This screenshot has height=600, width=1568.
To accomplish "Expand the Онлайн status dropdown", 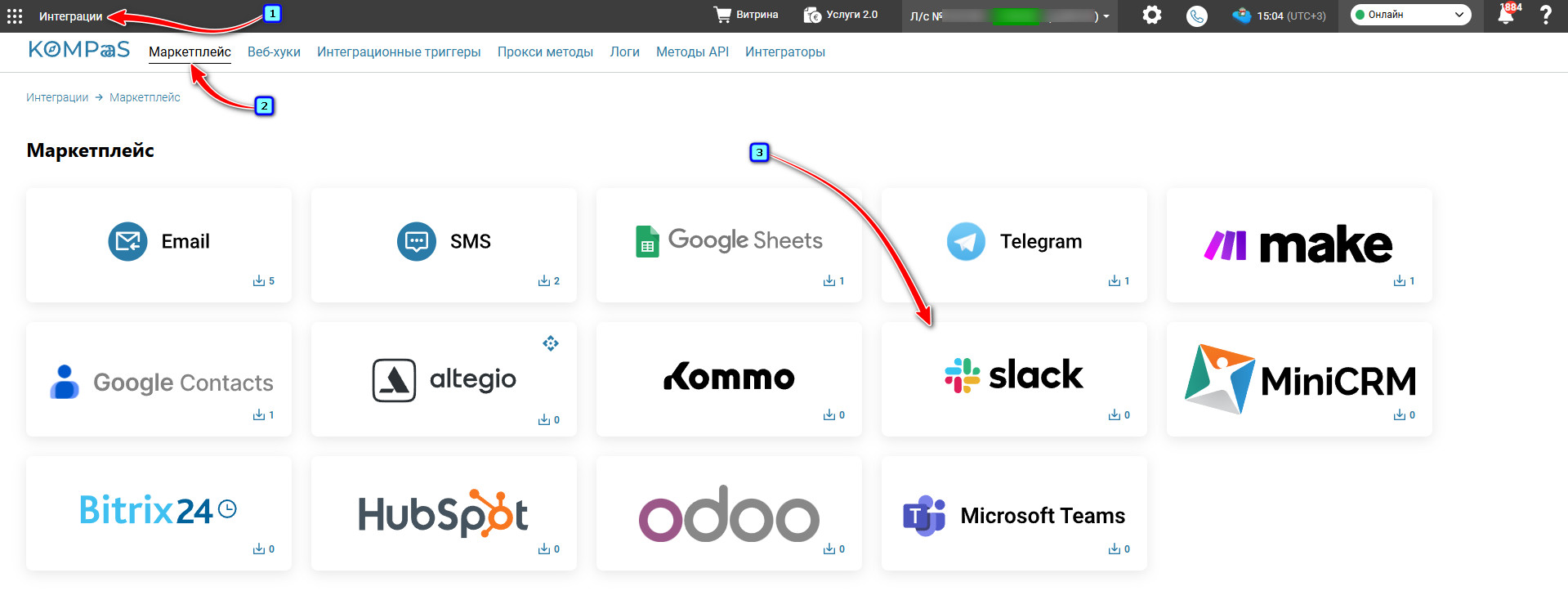I will coord(1410,15).
